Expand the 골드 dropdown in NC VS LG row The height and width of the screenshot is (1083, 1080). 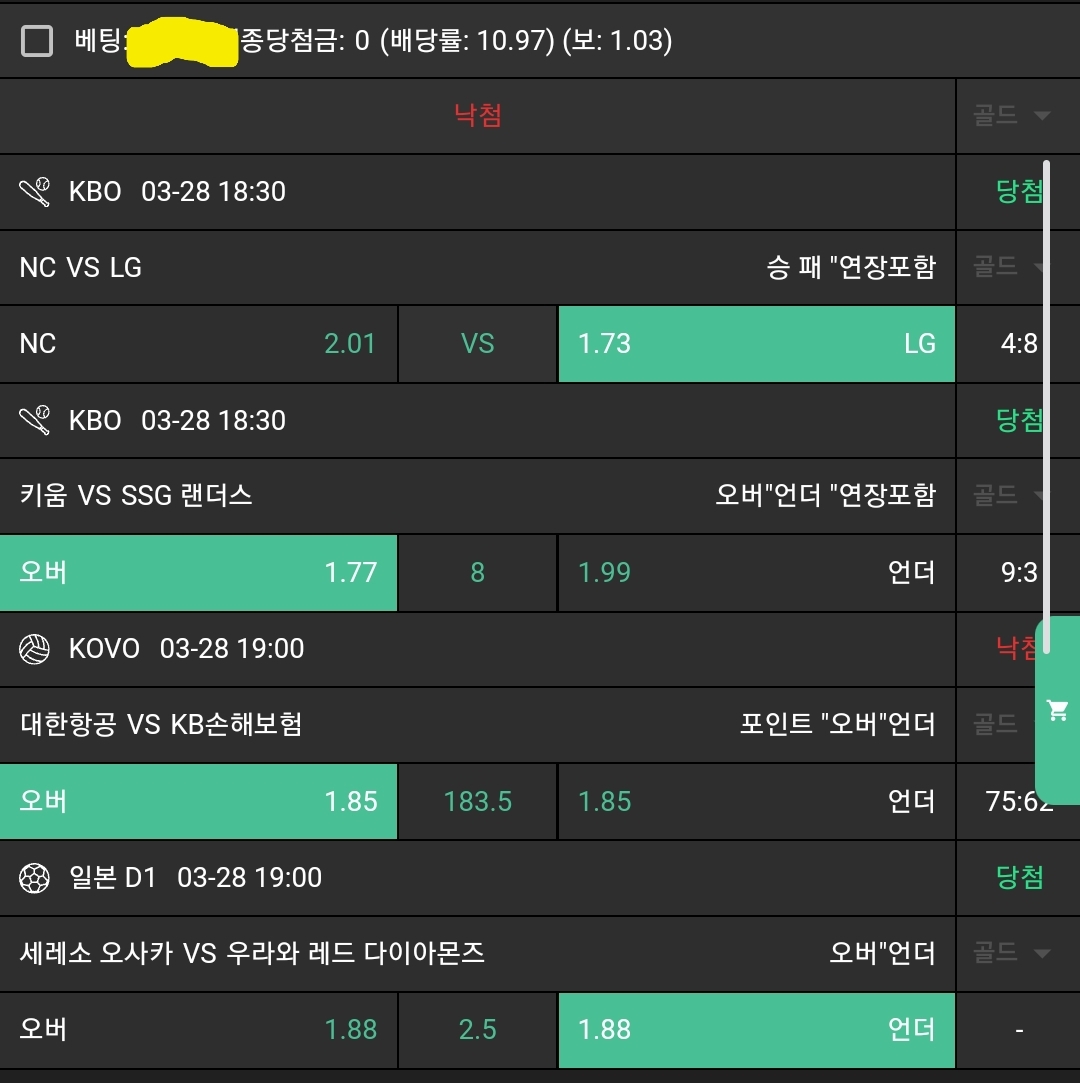point(1012,267)
